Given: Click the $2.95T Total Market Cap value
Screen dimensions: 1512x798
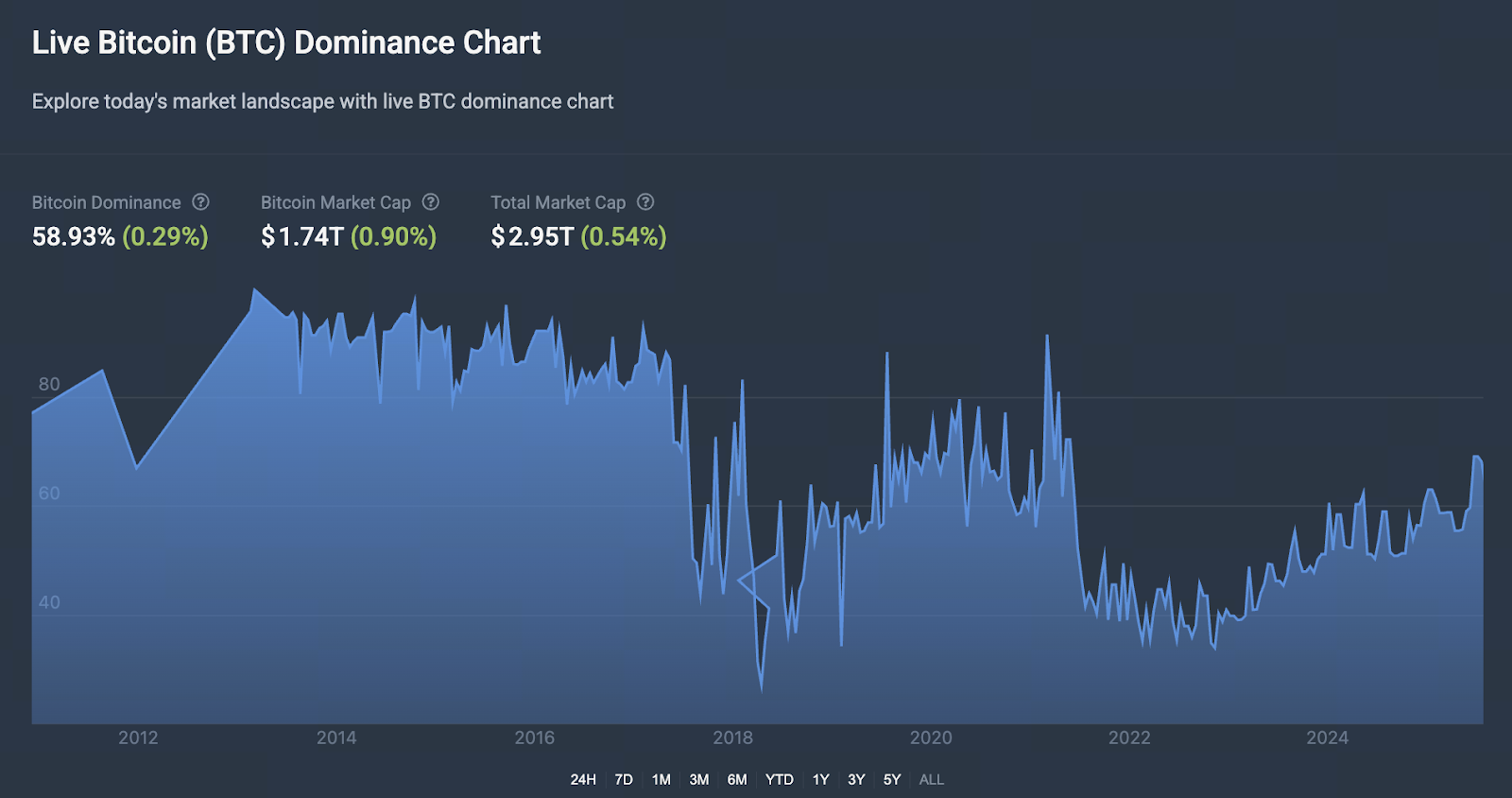Looking at the screenshot, I should pos(532,236).
